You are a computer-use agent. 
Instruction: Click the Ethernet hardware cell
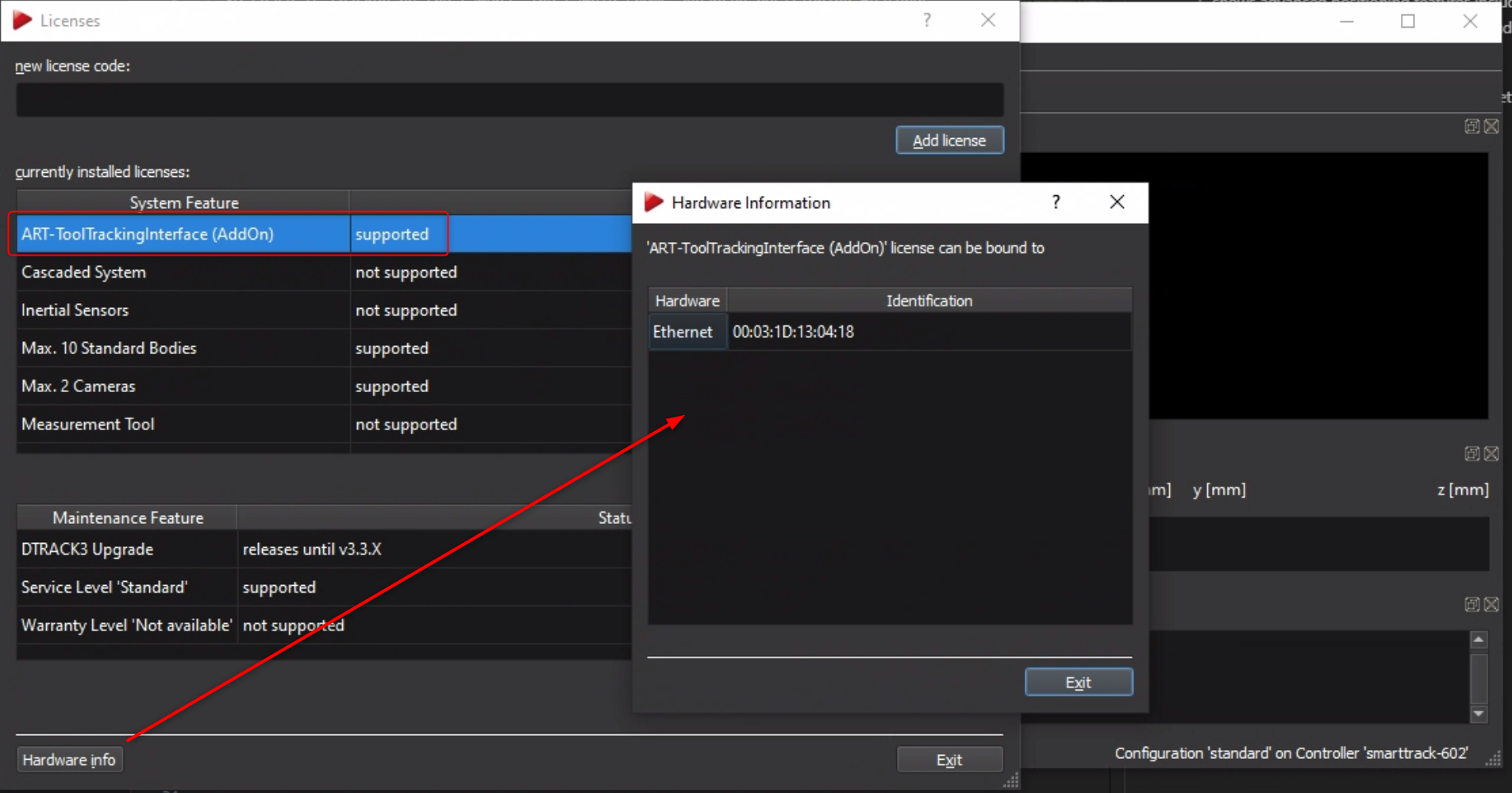tap(687, 332)
